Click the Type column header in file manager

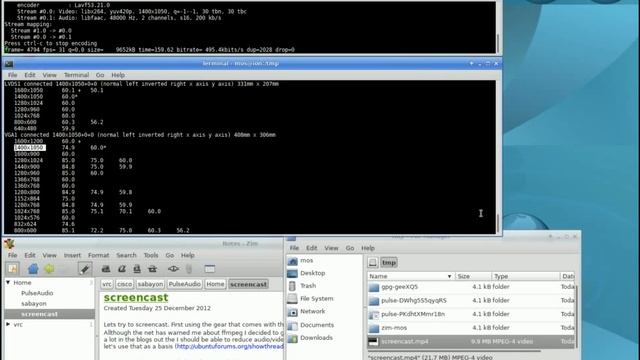click(x=526, y=276)
